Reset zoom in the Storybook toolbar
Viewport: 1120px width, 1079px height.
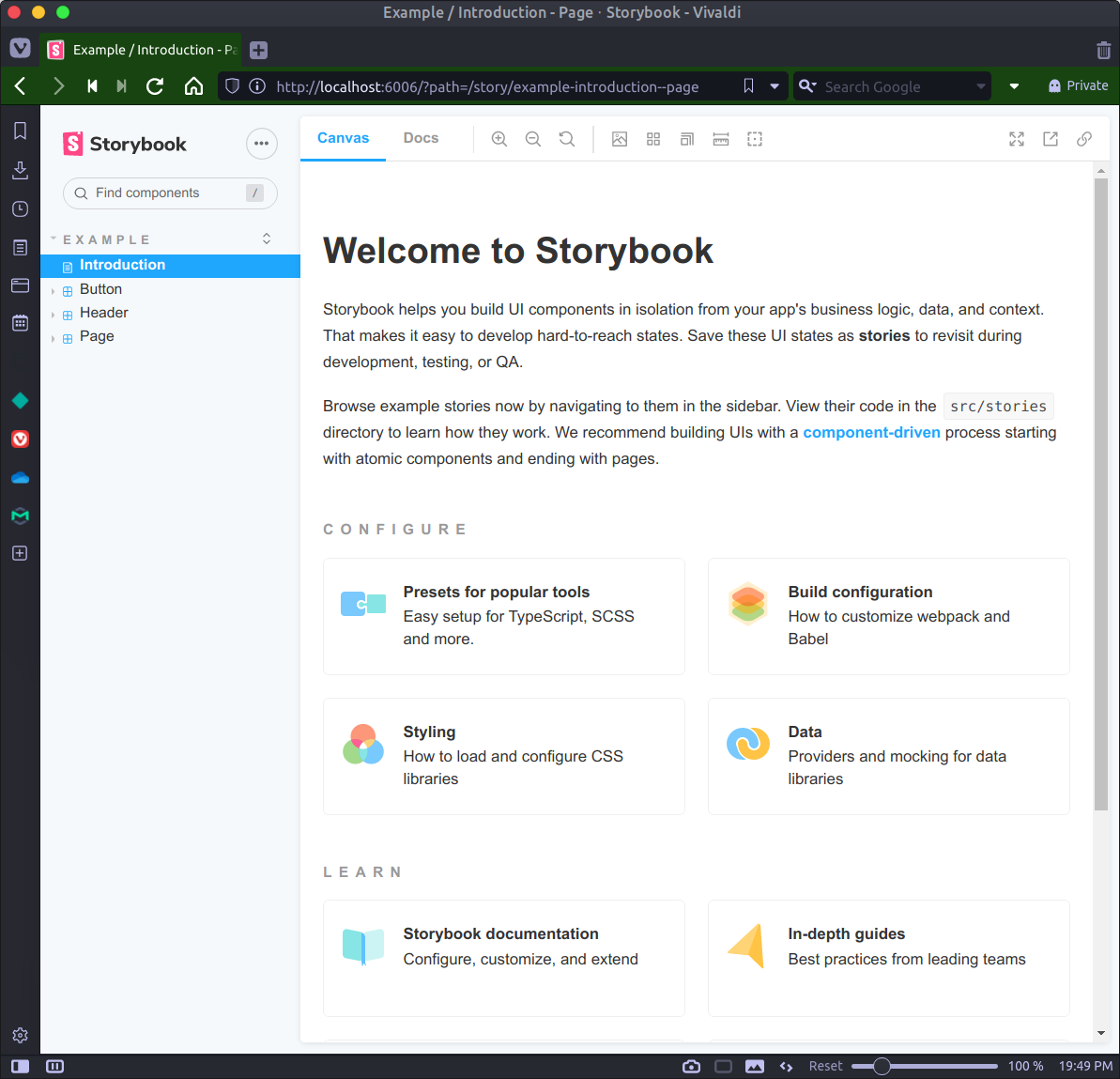tap(566, 139)
